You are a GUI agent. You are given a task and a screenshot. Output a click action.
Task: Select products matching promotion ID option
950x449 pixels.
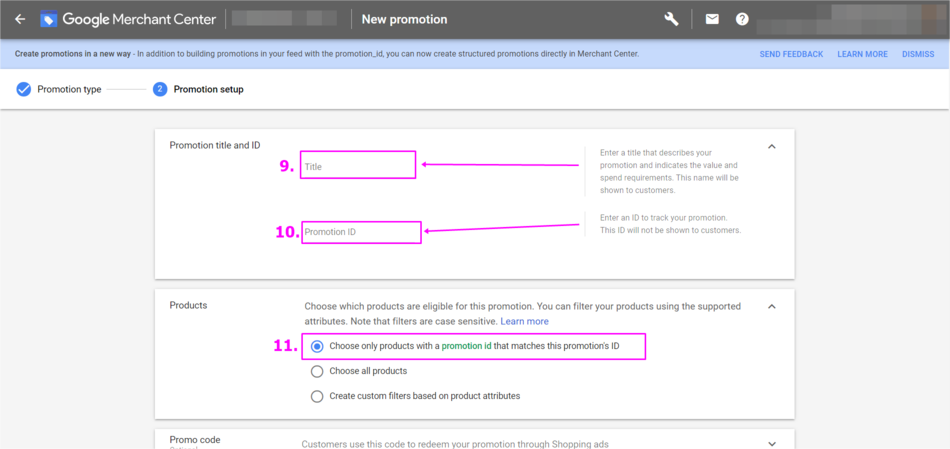[317, 346]
